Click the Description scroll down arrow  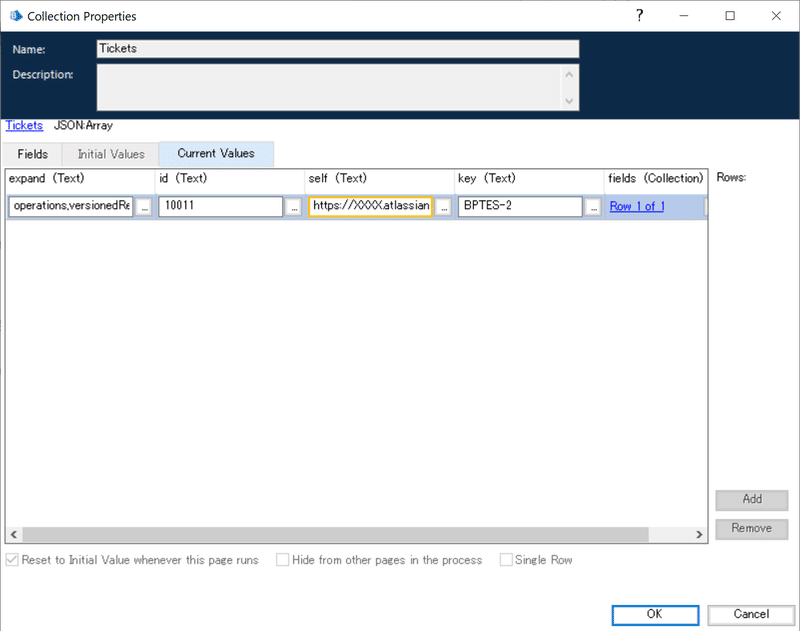coord(569,101)
